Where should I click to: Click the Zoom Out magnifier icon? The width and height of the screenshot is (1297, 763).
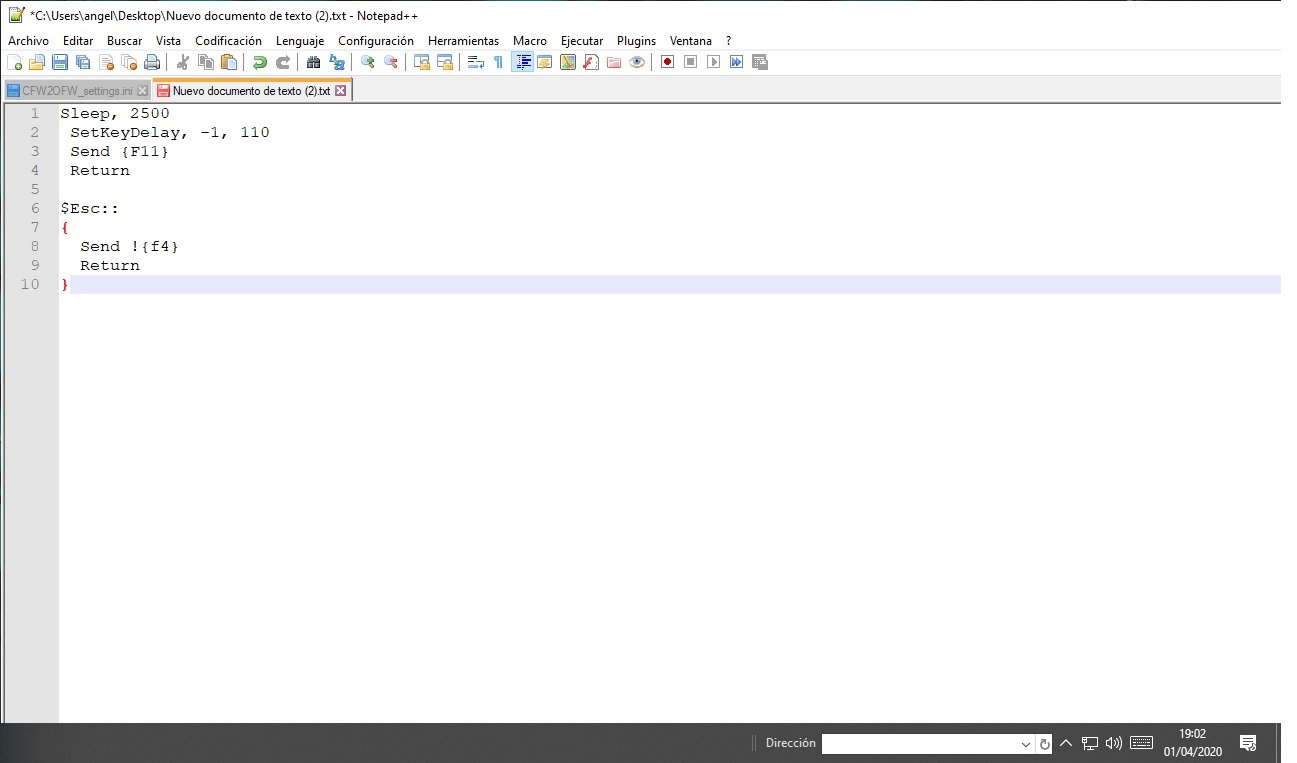point(391,62)
